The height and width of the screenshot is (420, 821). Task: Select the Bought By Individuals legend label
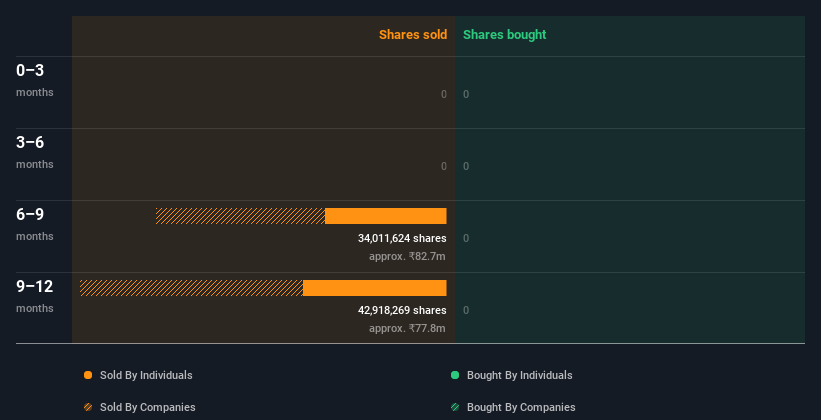tap(519, 375)
